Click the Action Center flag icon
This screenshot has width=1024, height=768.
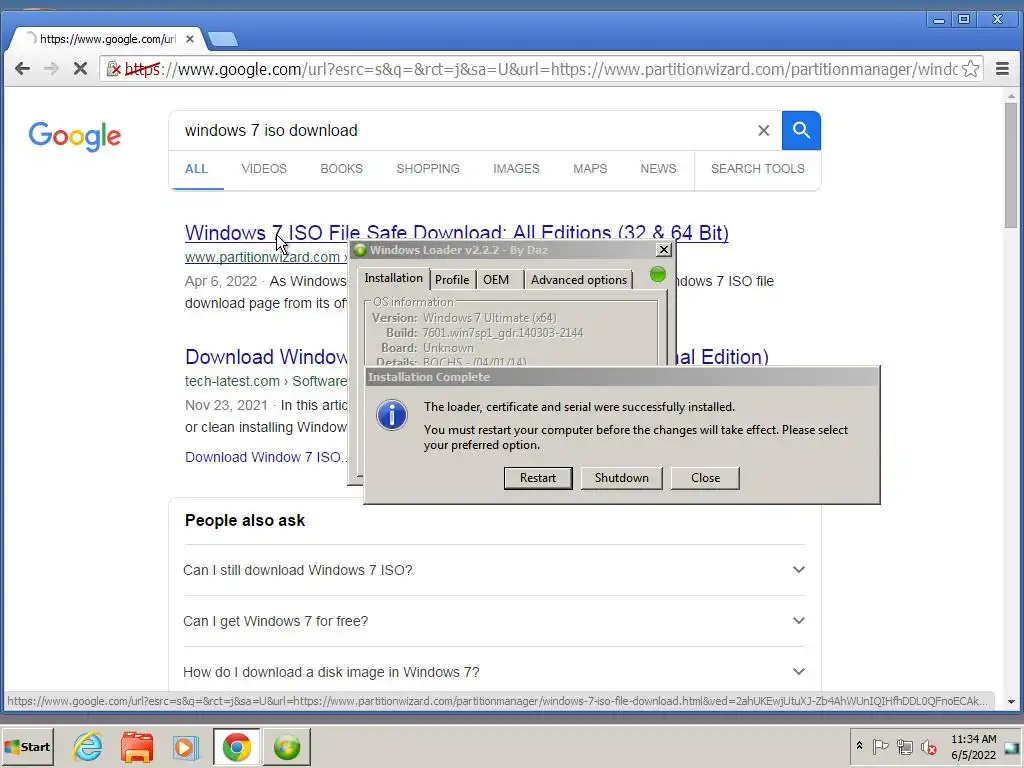pos(880,746)
